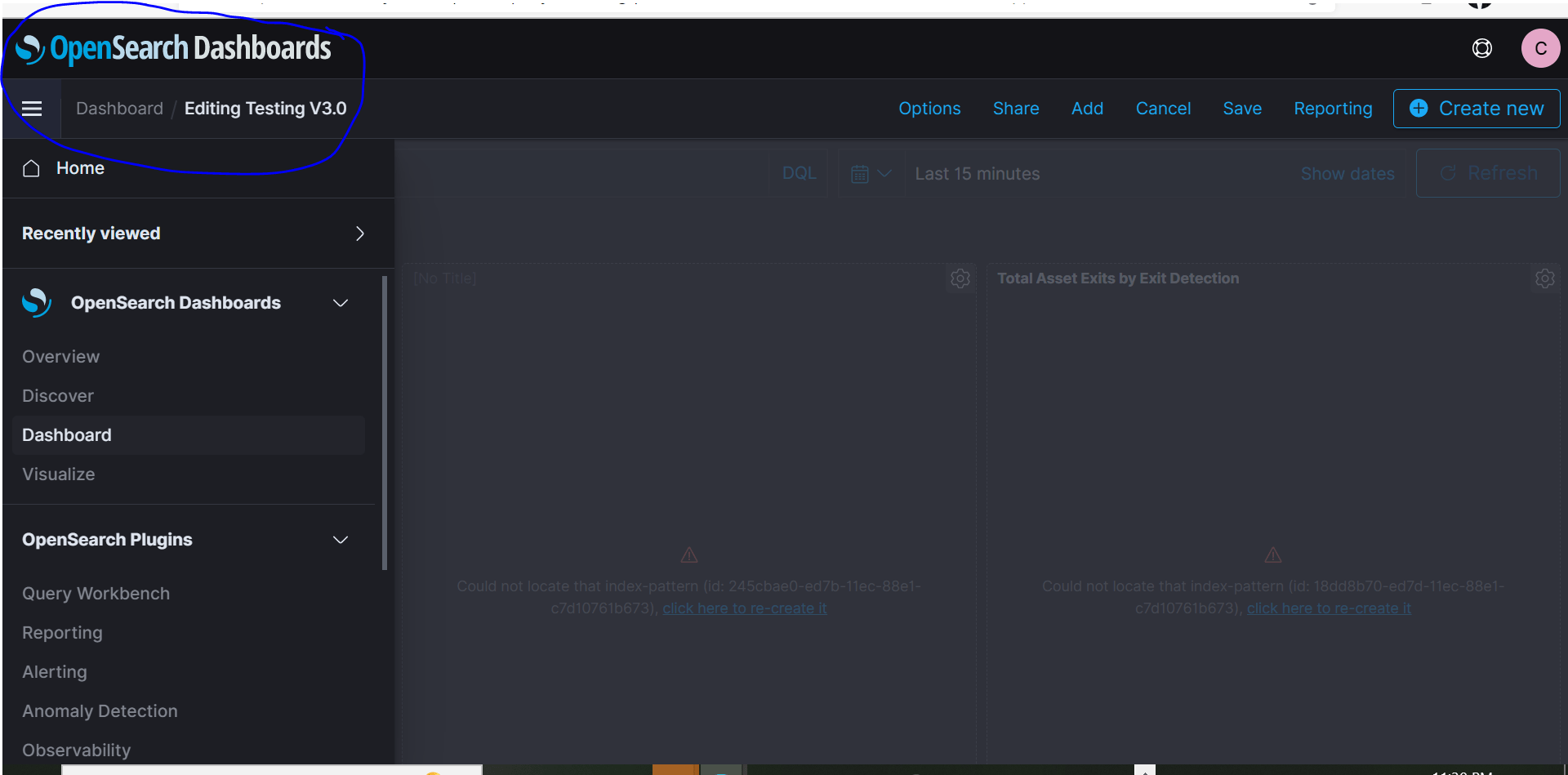Click the re-create index pattern link

744,608
